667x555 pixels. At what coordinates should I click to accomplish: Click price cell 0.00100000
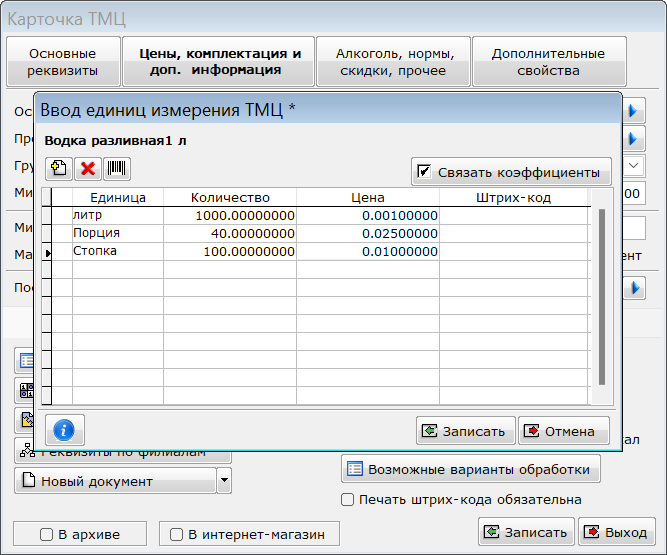368,216
